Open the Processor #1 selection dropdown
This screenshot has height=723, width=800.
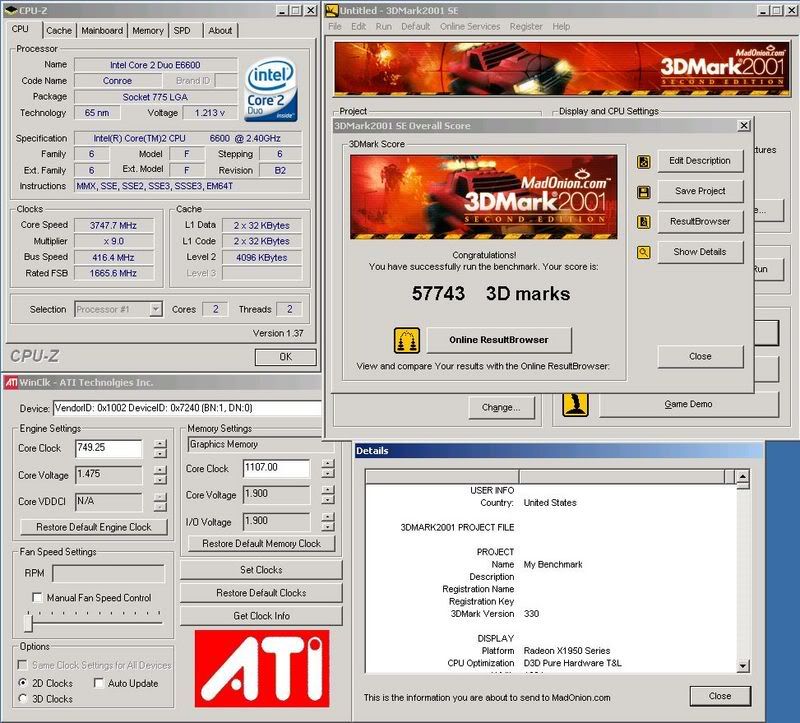[156, 309]
